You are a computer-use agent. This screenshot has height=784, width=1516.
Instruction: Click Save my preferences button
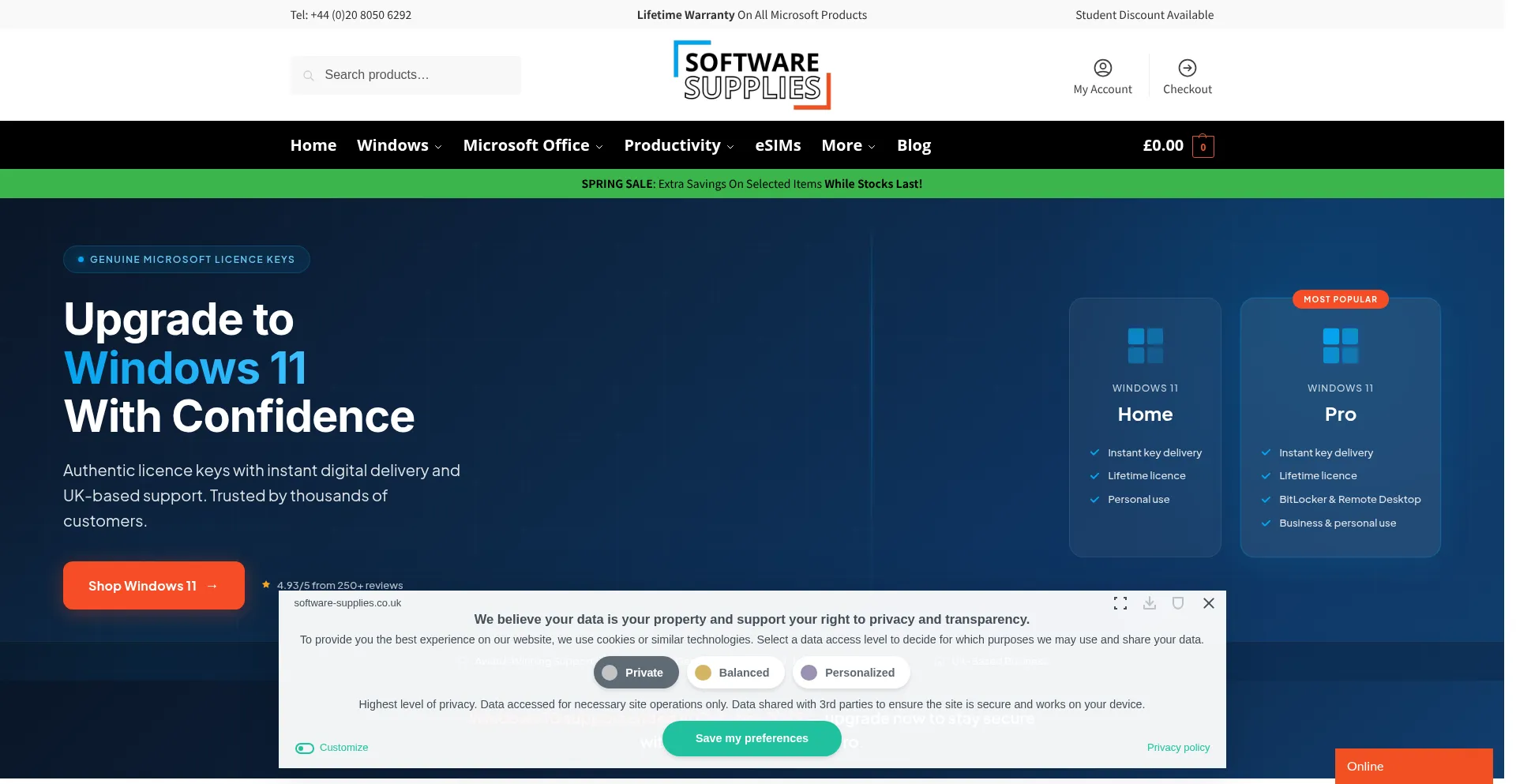(x=752, y=738)
